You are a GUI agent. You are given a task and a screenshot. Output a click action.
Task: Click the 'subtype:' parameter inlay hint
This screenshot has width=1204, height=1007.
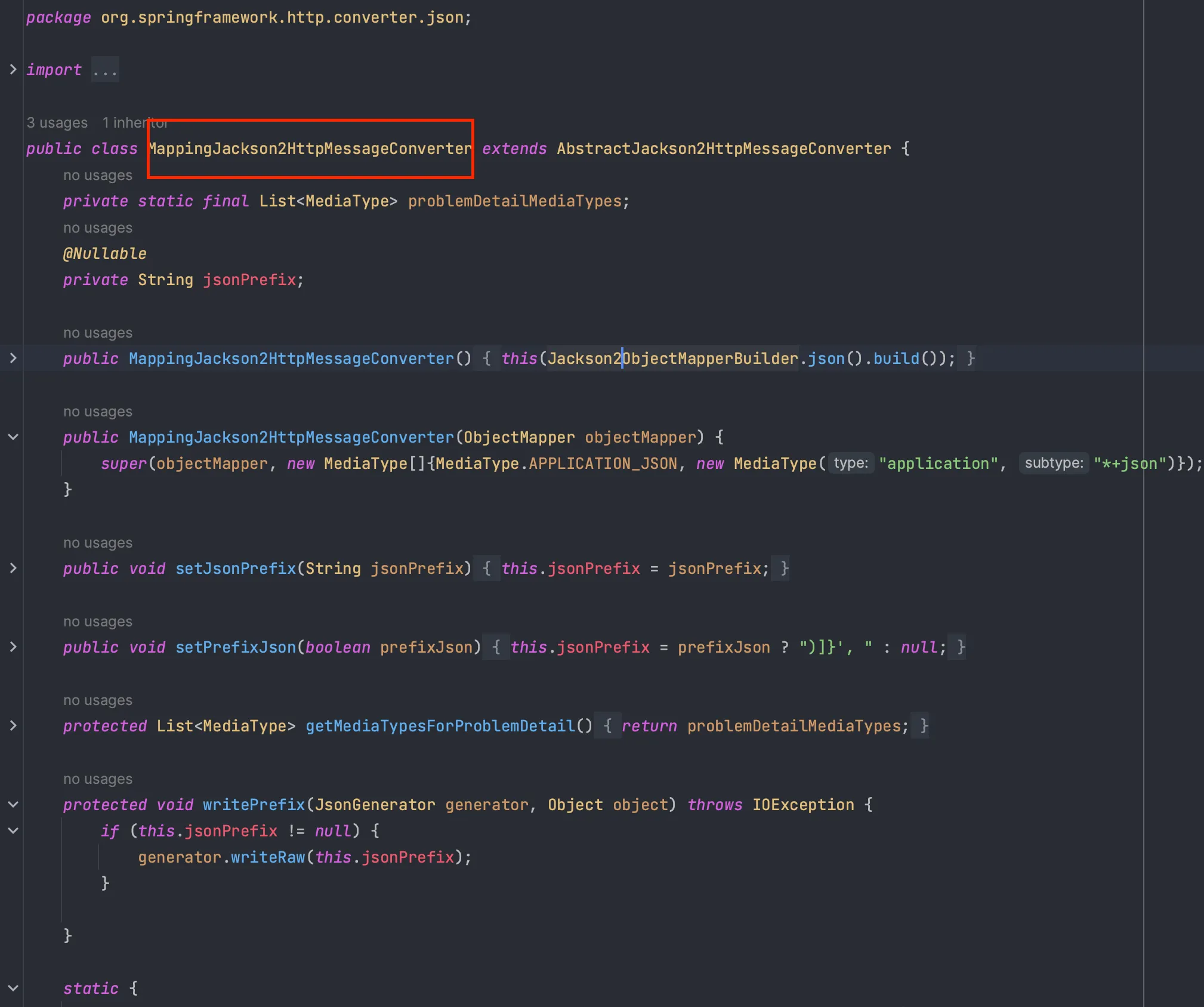1054,464
